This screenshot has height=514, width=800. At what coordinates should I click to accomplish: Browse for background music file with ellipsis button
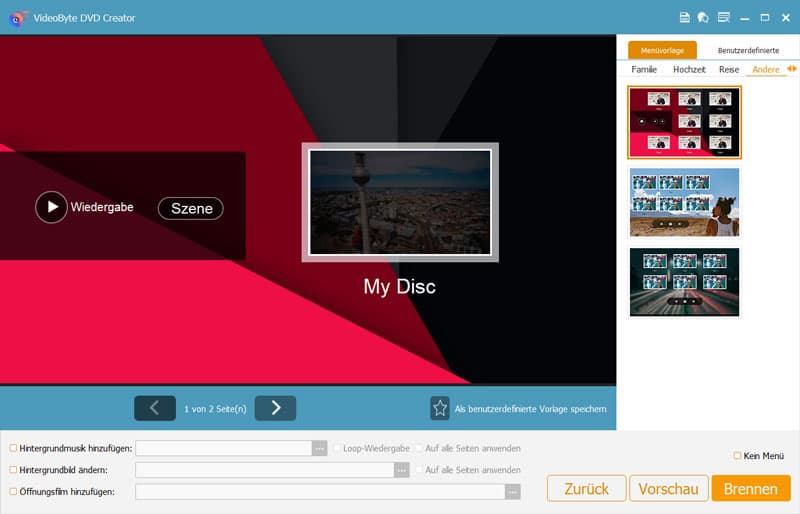pos(320,449)
